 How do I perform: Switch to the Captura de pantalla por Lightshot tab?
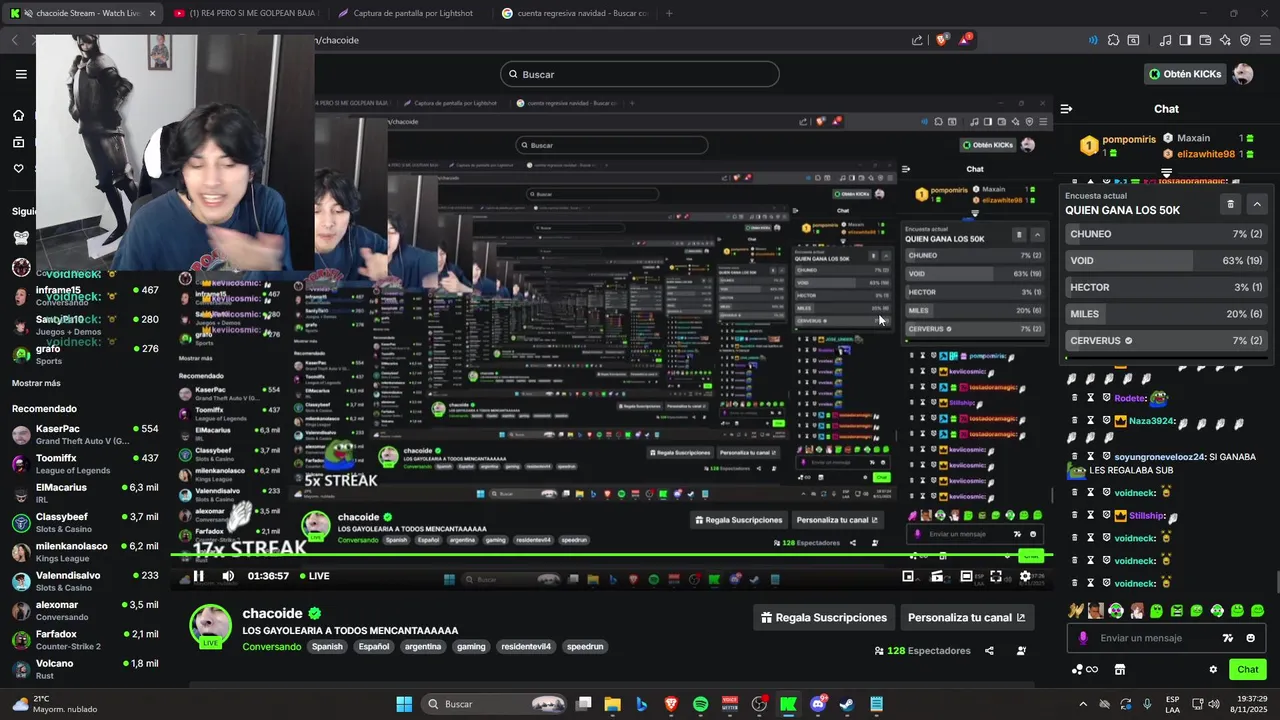tap(409, 13)
